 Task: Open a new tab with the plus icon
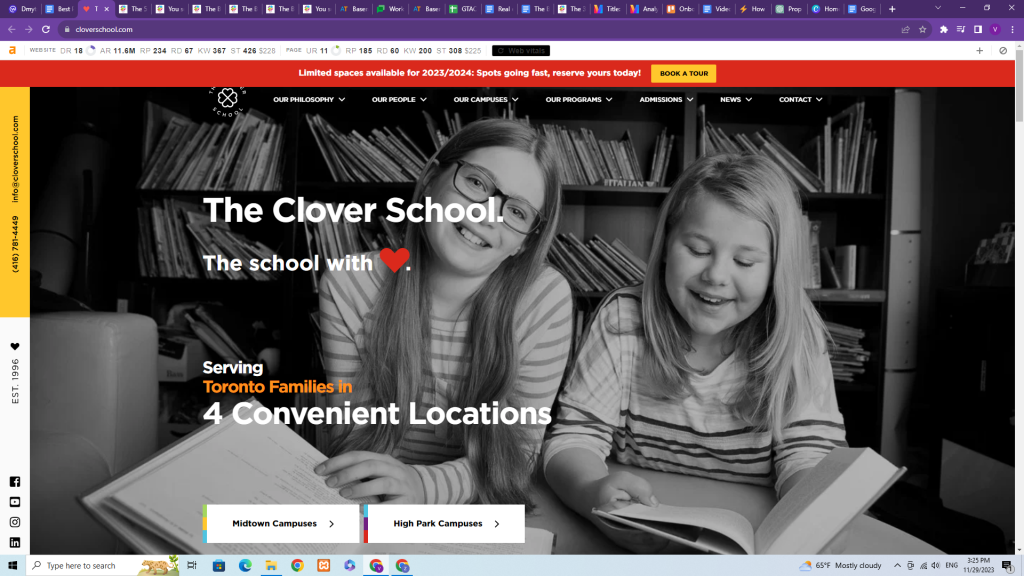click(x=892, y=9)
